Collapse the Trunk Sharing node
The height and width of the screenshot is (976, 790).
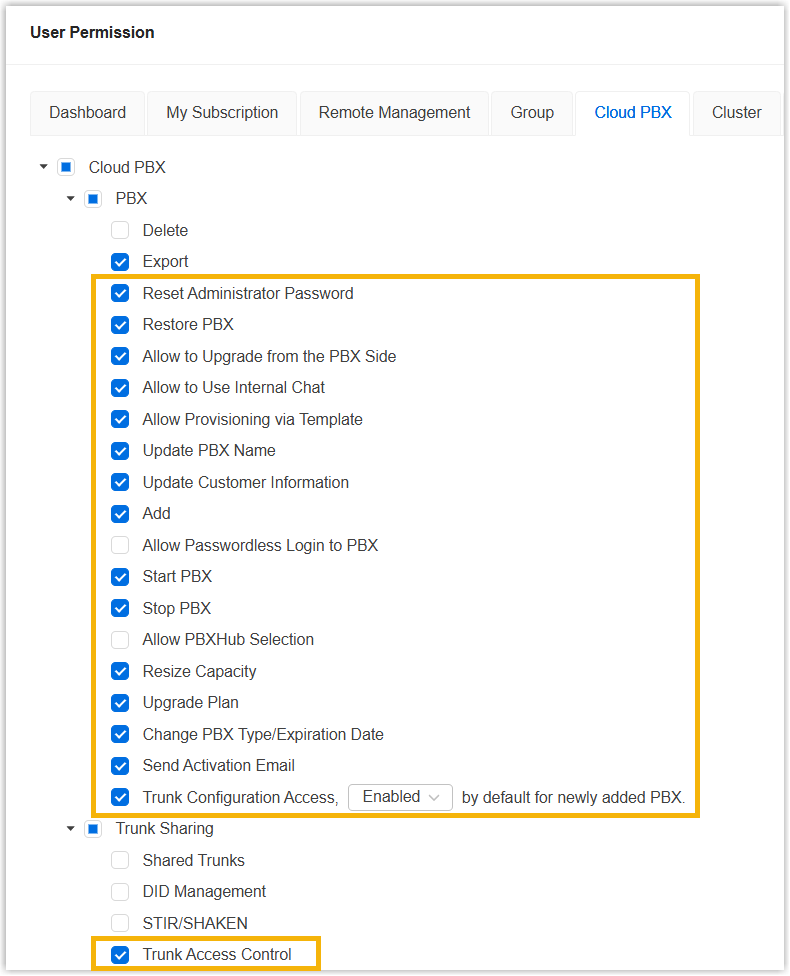tap(70, 829)
